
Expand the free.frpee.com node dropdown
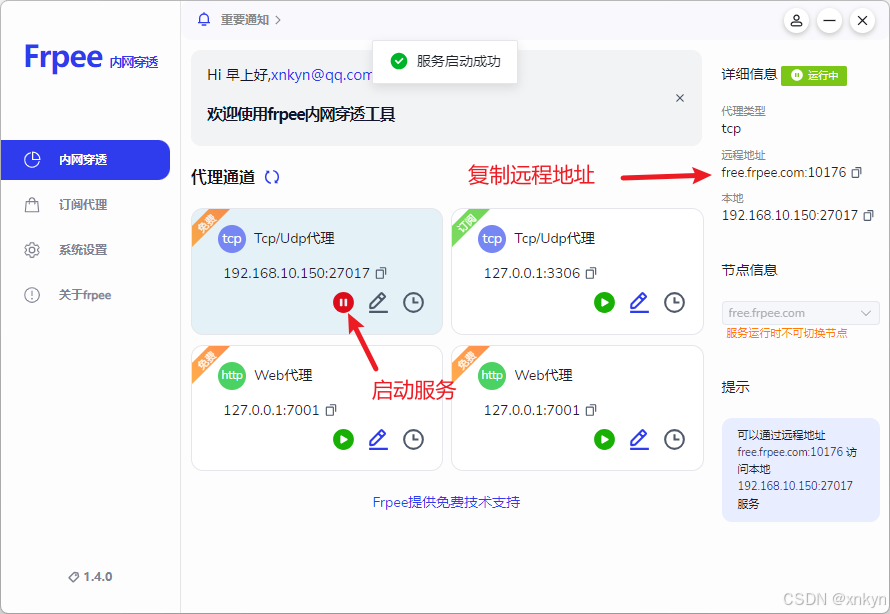pyautogui.click(x=800, y=313)
